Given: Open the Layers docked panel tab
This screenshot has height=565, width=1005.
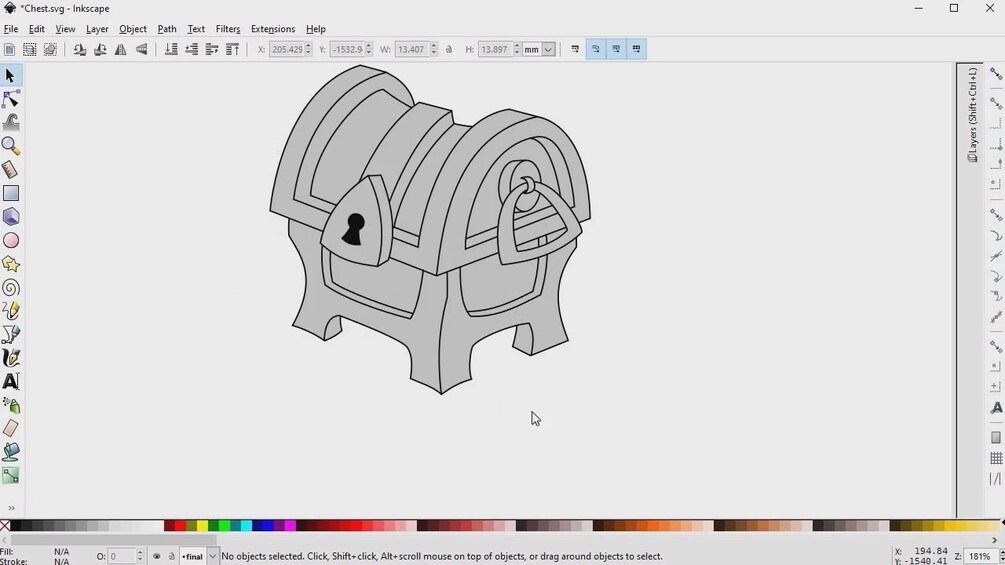Looking at the screenshot, I should tap(972, 115).
